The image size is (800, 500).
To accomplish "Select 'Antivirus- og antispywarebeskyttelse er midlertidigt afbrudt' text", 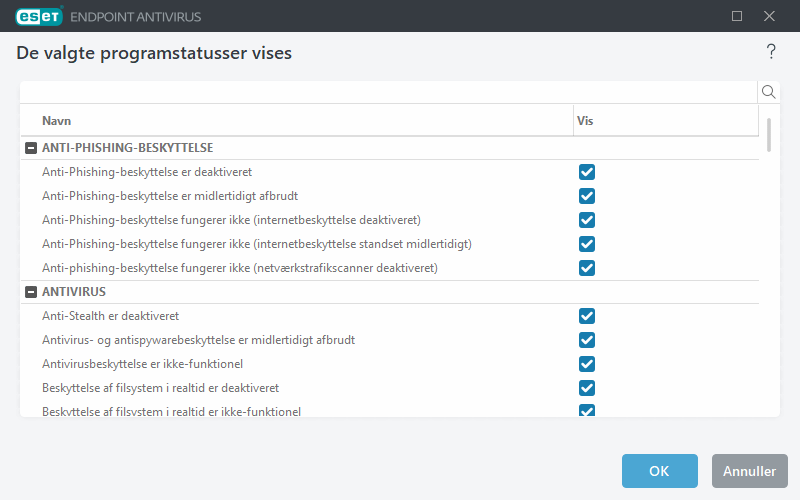I will pyautogui.click(x=198, y=340).
